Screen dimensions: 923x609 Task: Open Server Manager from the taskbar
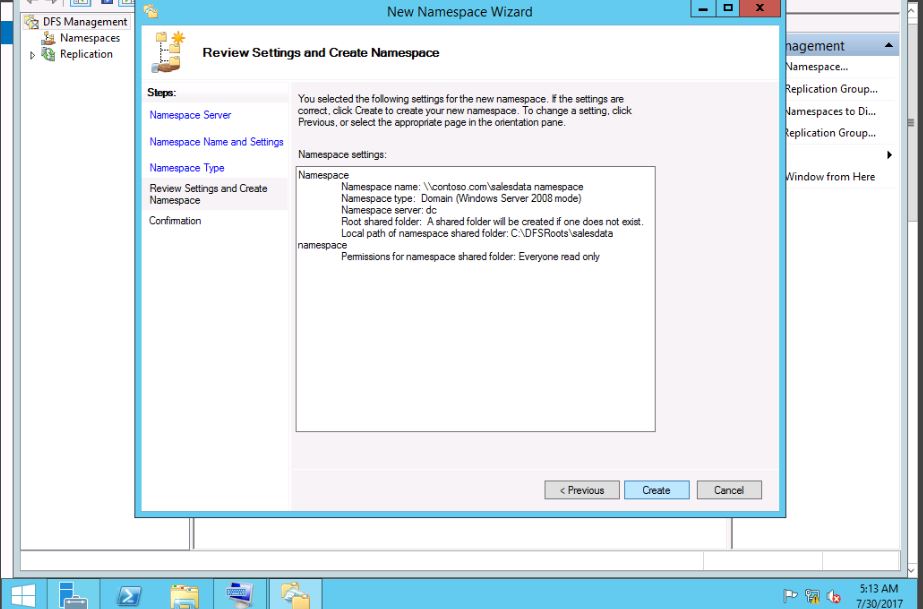74,595
